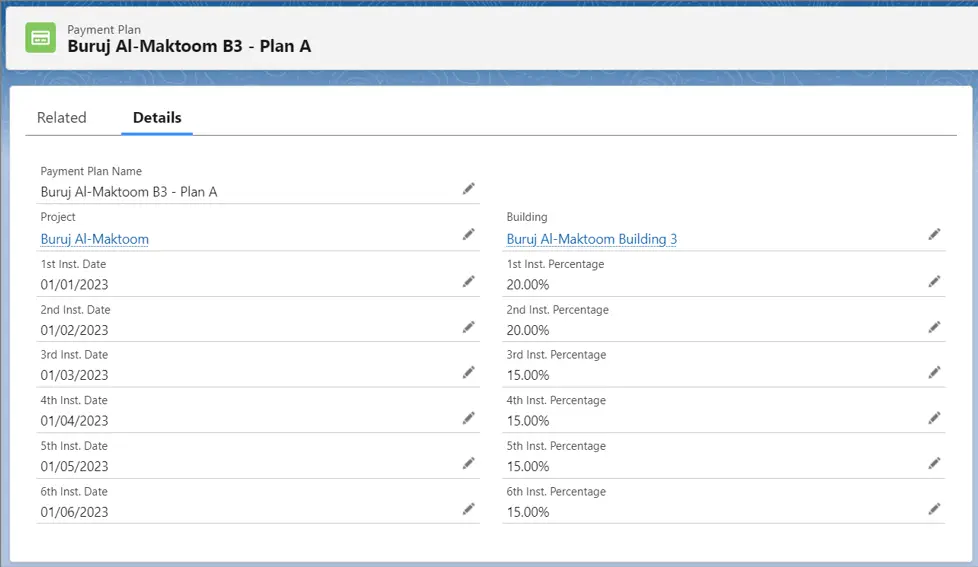Viewport: 978px width, 567px height.
Task: Click the edit pencil for Project
Action: click(468, 235)
